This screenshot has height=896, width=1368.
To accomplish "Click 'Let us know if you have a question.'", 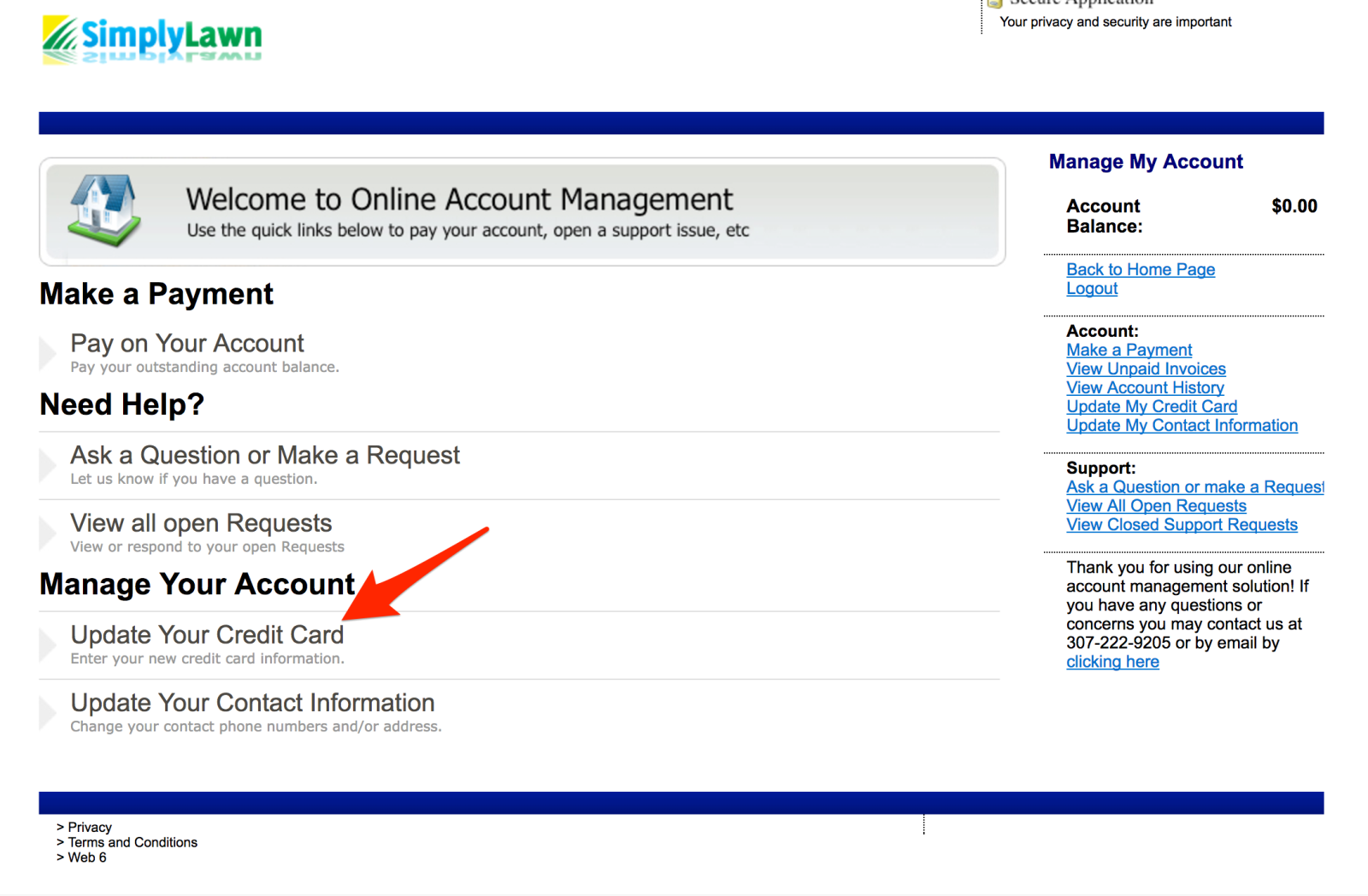I will pyautogui.click(x=193, y=479).
